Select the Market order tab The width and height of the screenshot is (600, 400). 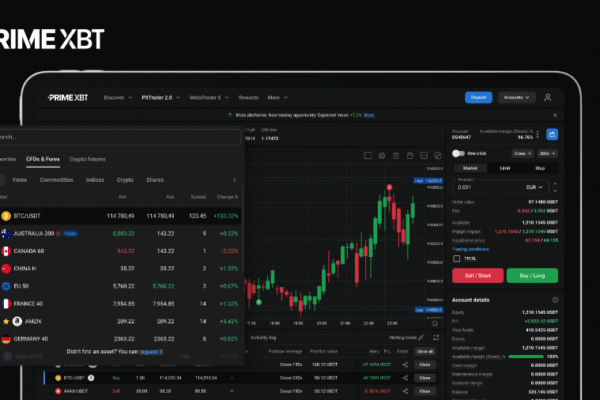[470, 168]
